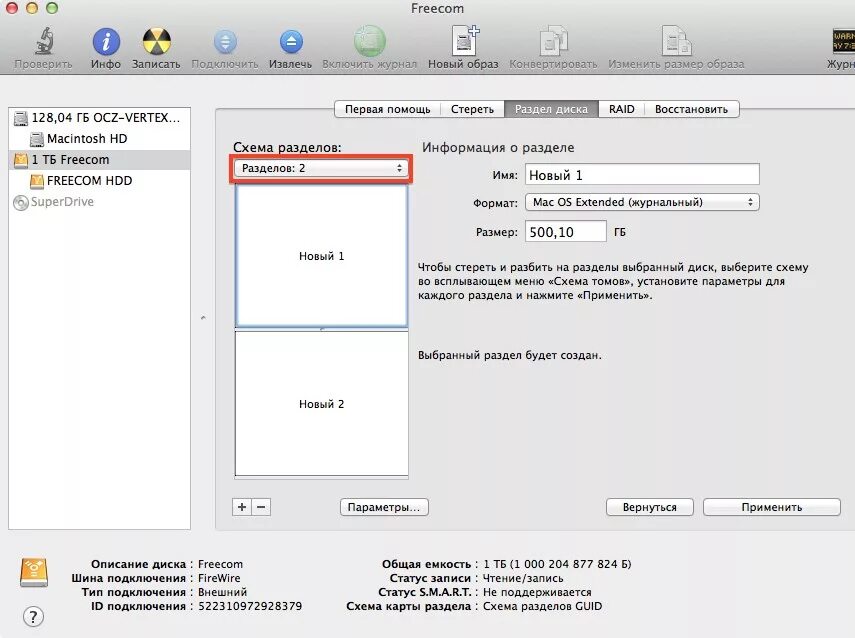855x638 pixels.
Task: Select the Новый 2 partition block
Action: pos(321,404)
